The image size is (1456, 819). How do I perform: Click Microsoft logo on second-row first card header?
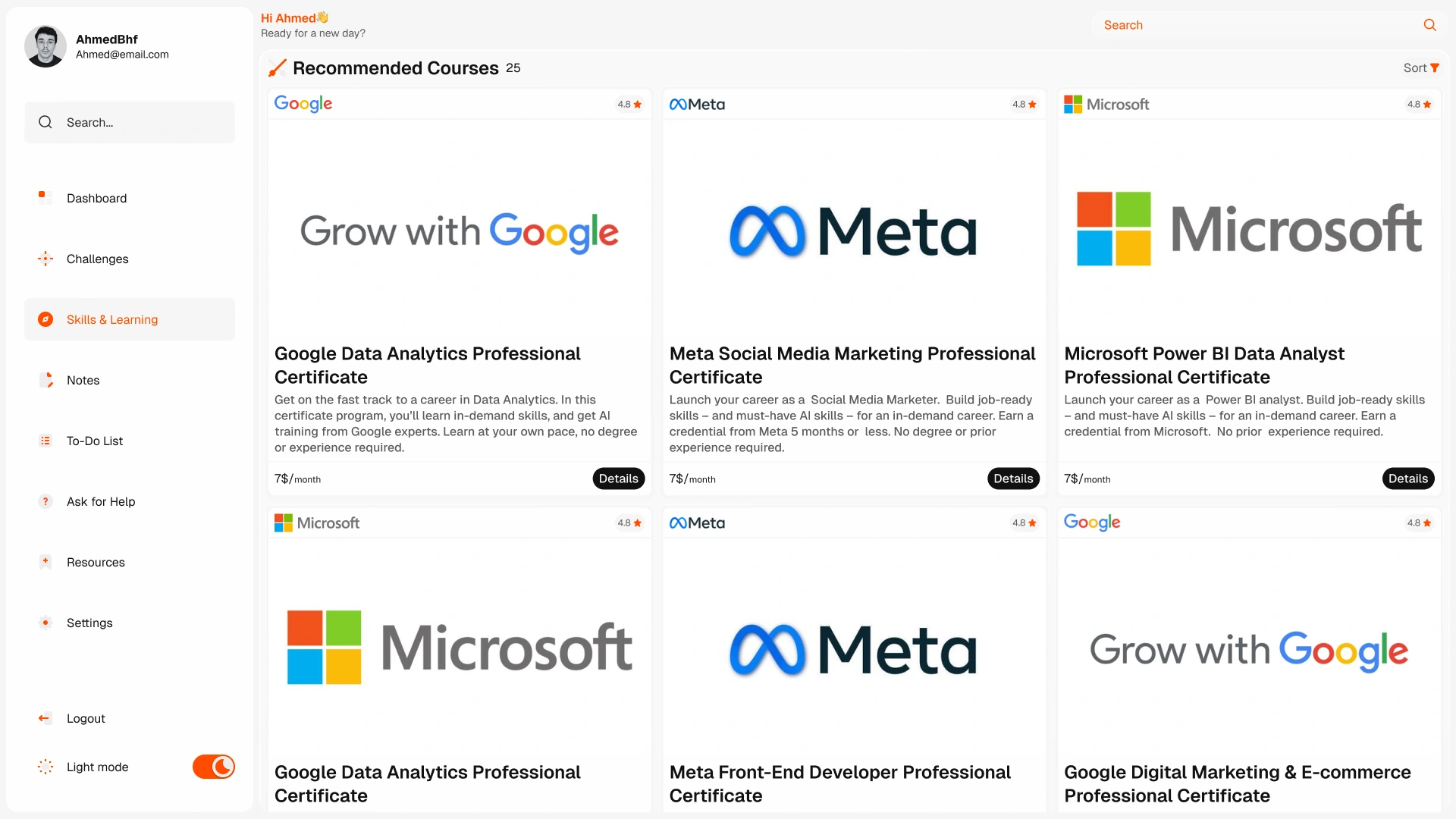(x=317, y=523)
